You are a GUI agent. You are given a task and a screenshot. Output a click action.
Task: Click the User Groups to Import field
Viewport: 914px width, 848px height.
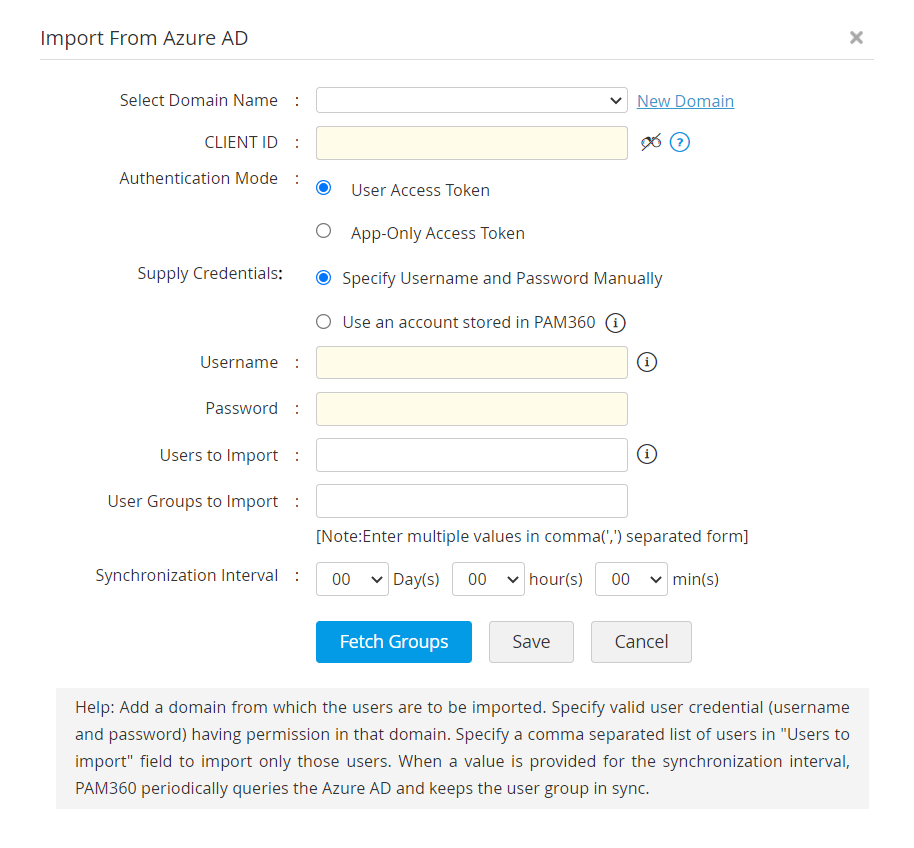click(471, 501)
